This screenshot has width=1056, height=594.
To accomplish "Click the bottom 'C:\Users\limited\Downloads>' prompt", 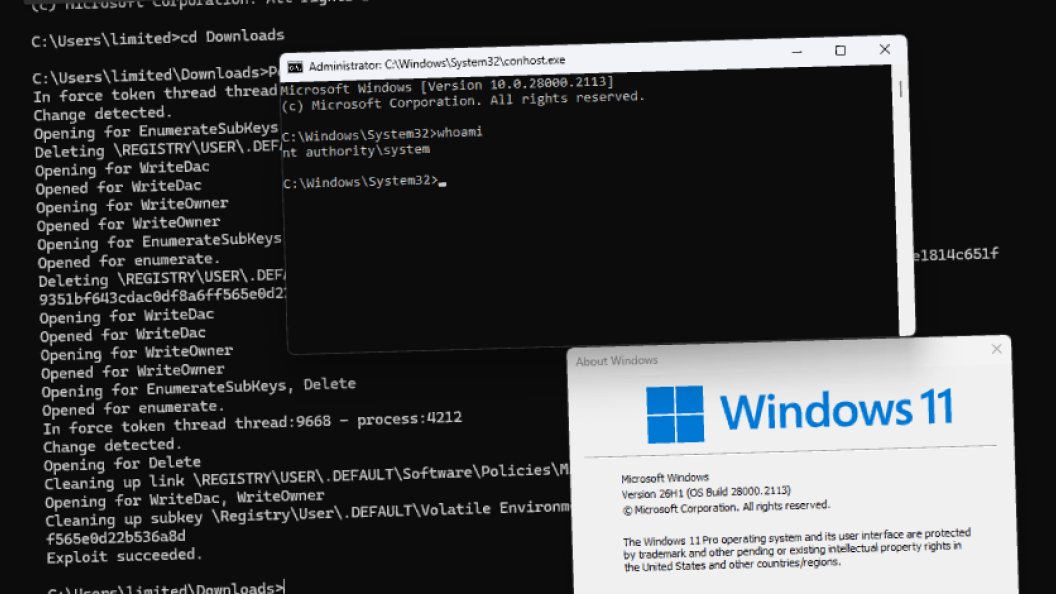I will coord(166,589).
